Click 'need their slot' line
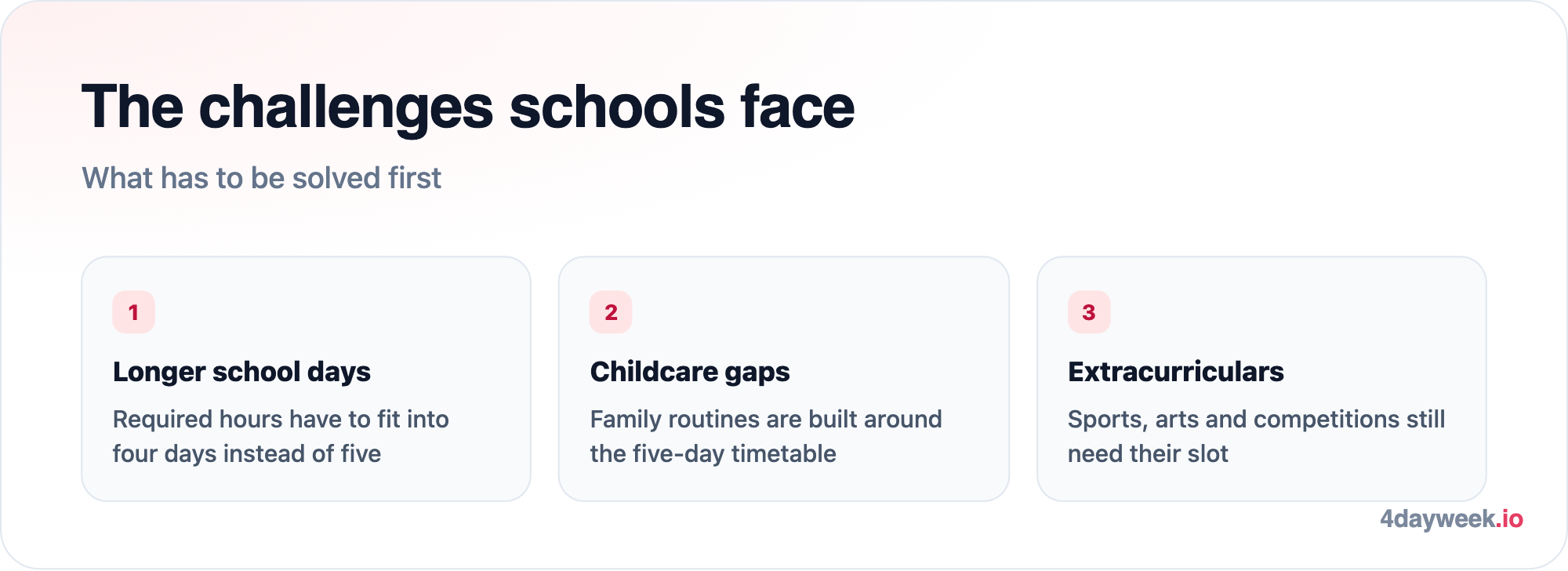The height and width of the screenshot is (571, 1568). [1148, 453]
